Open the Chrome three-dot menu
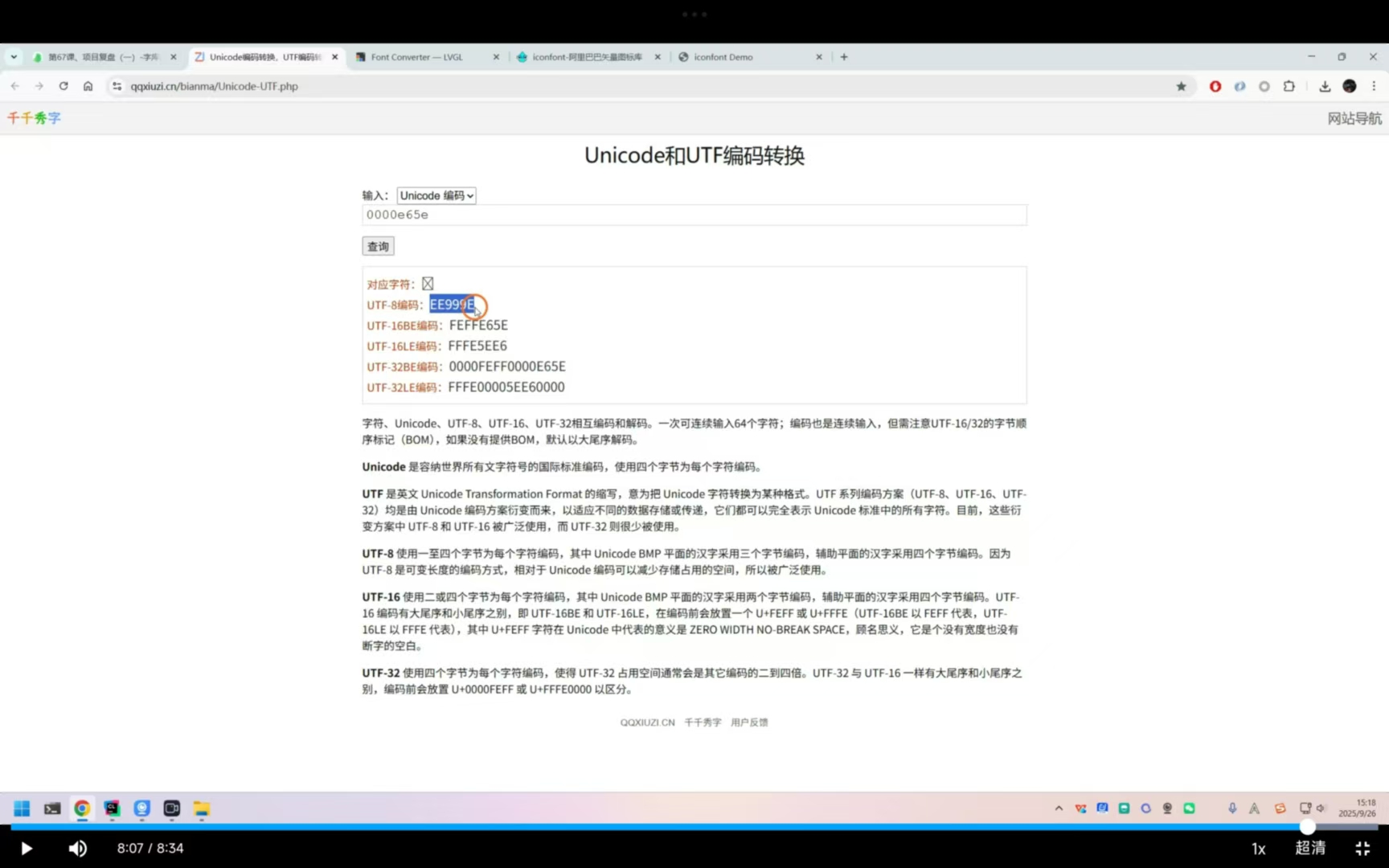The width and height of the screenshot is (1389, 868). click(x=1374, y=86)
